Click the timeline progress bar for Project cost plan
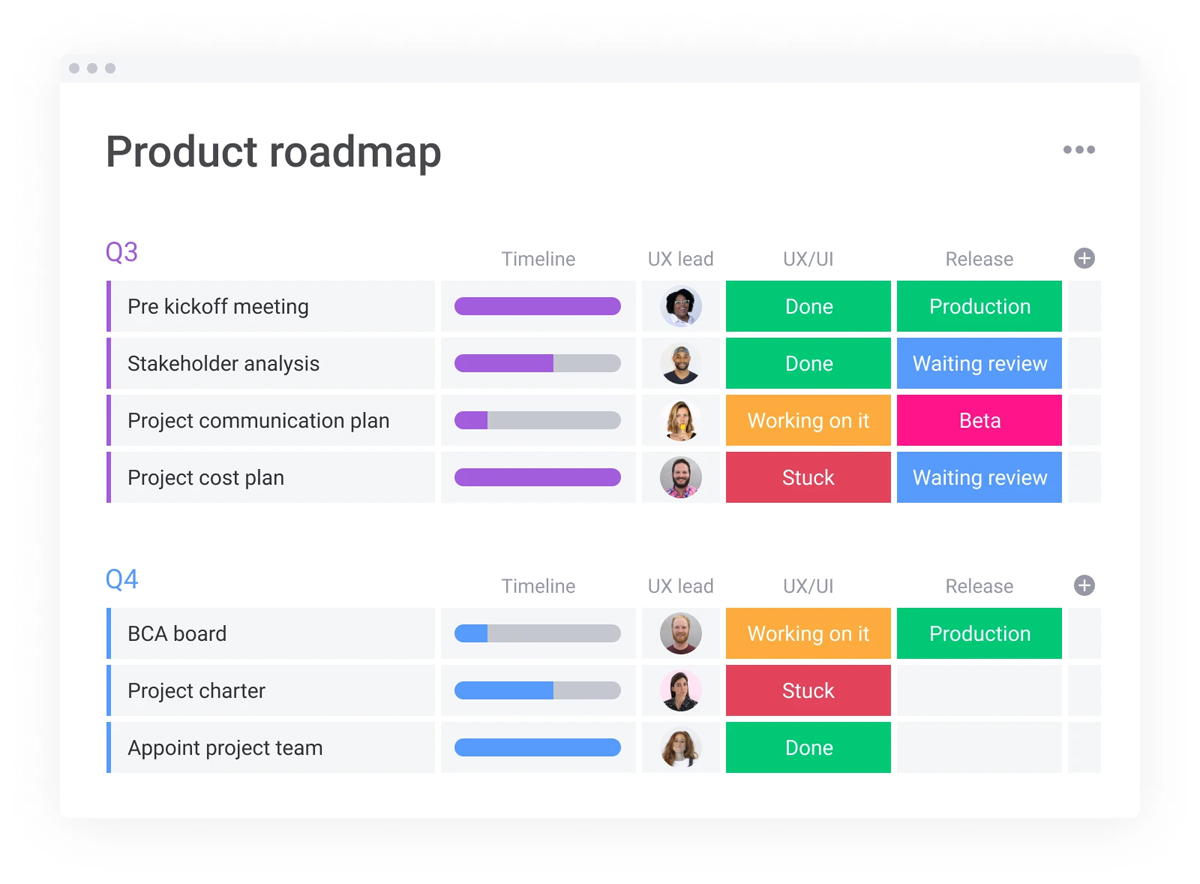Screen dimensions: 1200x884 [x=538, y=477]
